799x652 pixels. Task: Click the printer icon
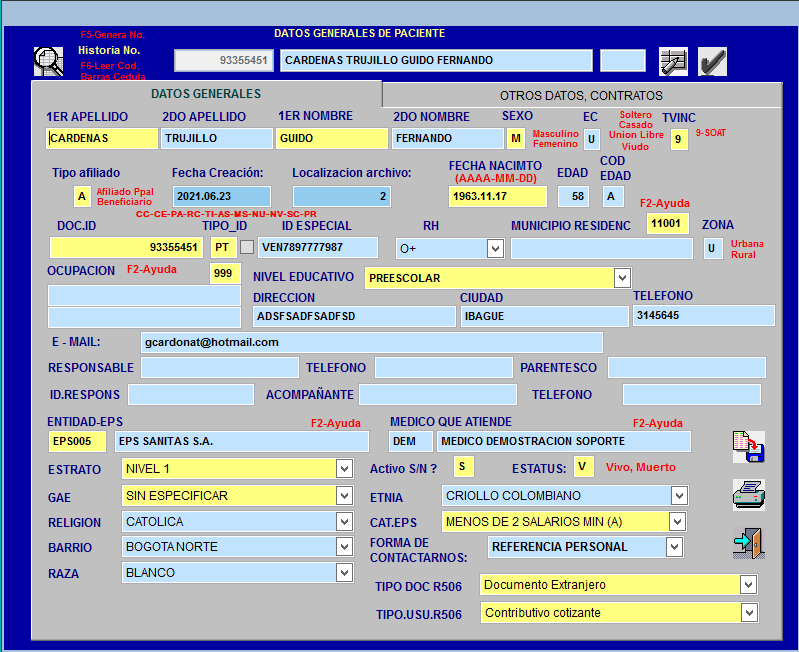(749, 495)
